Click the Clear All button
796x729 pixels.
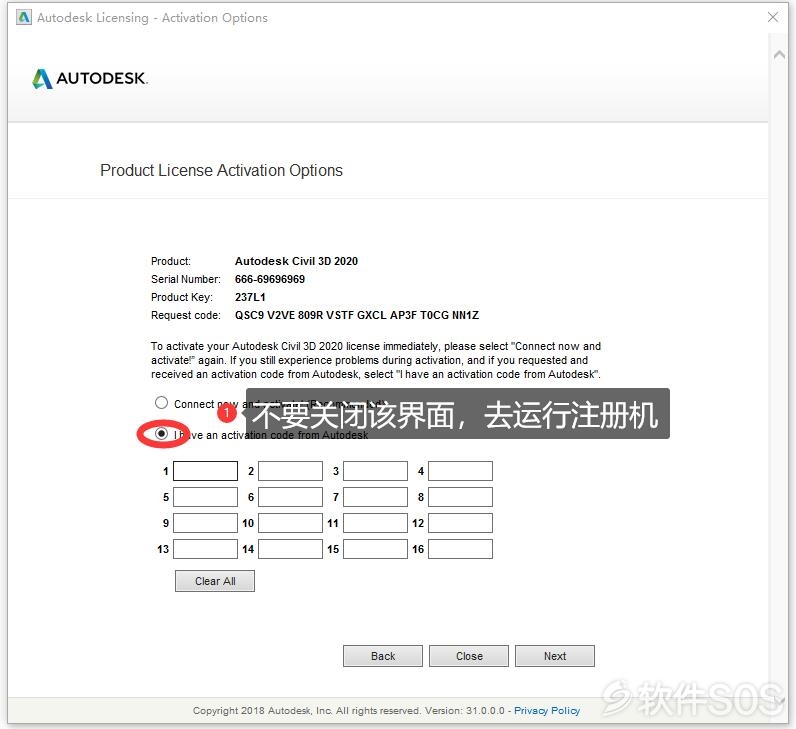pyautogui.click(x=215, y=581)
